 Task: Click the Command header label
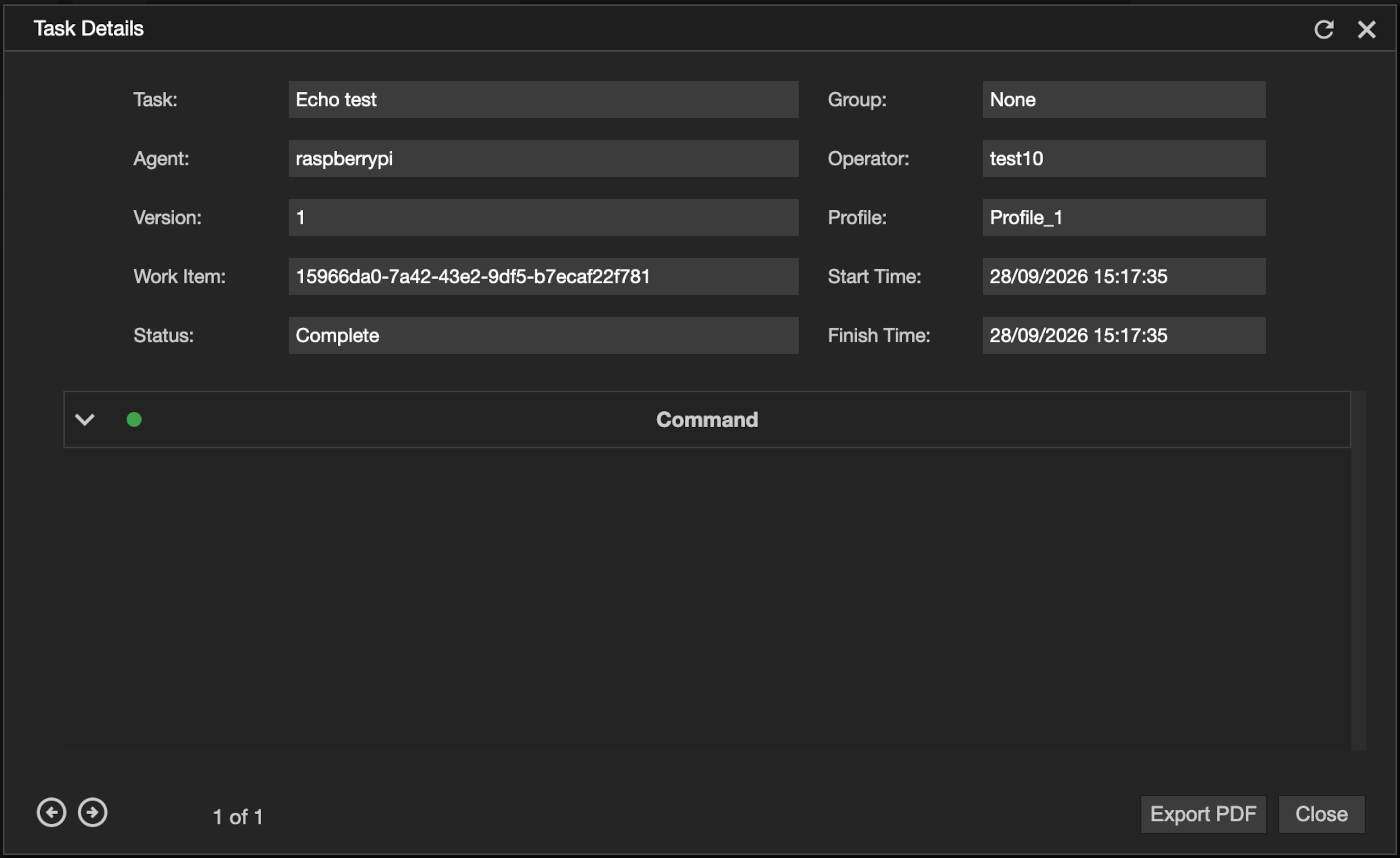click(x=707, y=420)
